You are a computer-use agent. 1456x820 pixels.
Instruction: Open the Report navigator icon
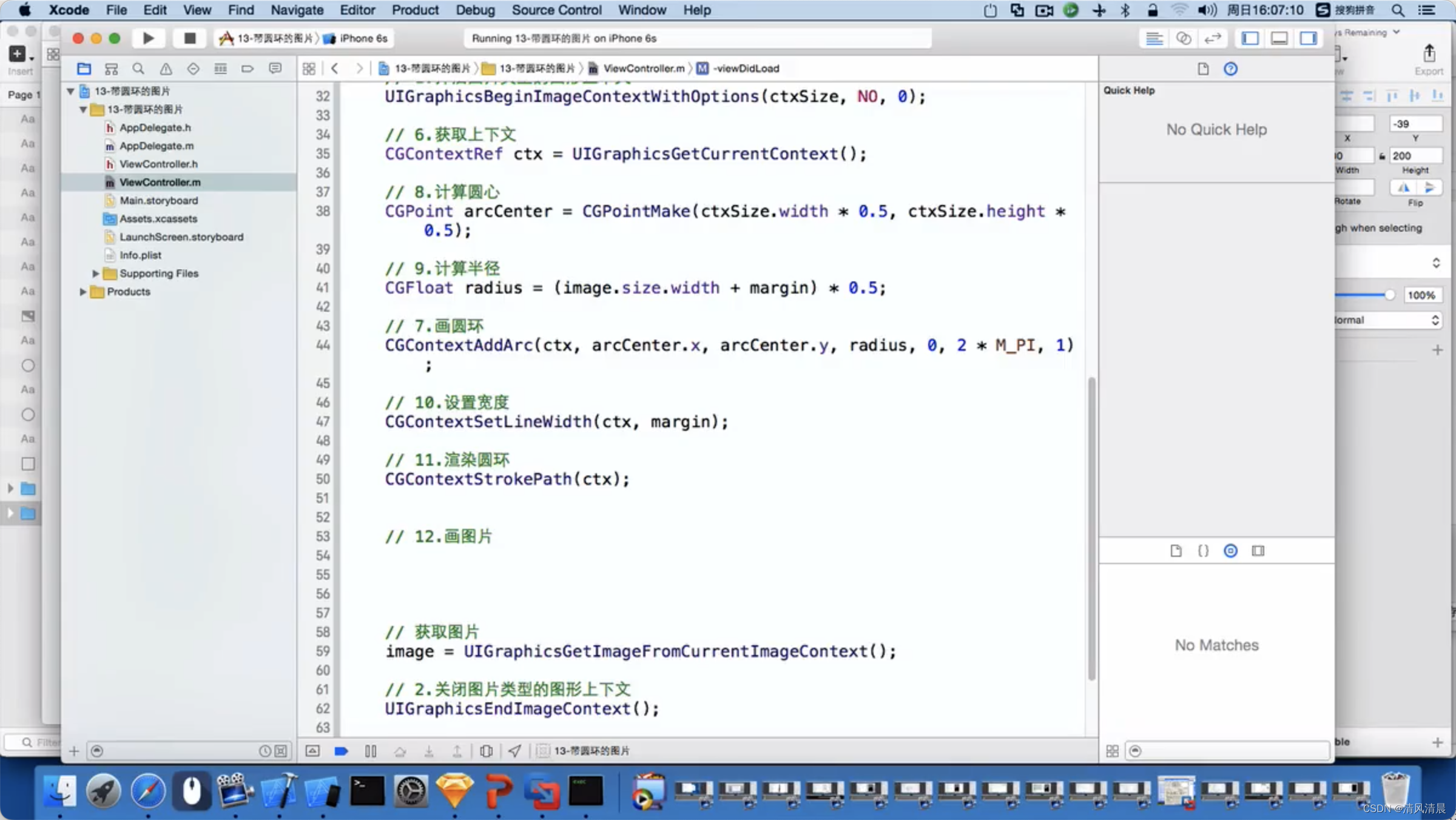tap(275, 69)
